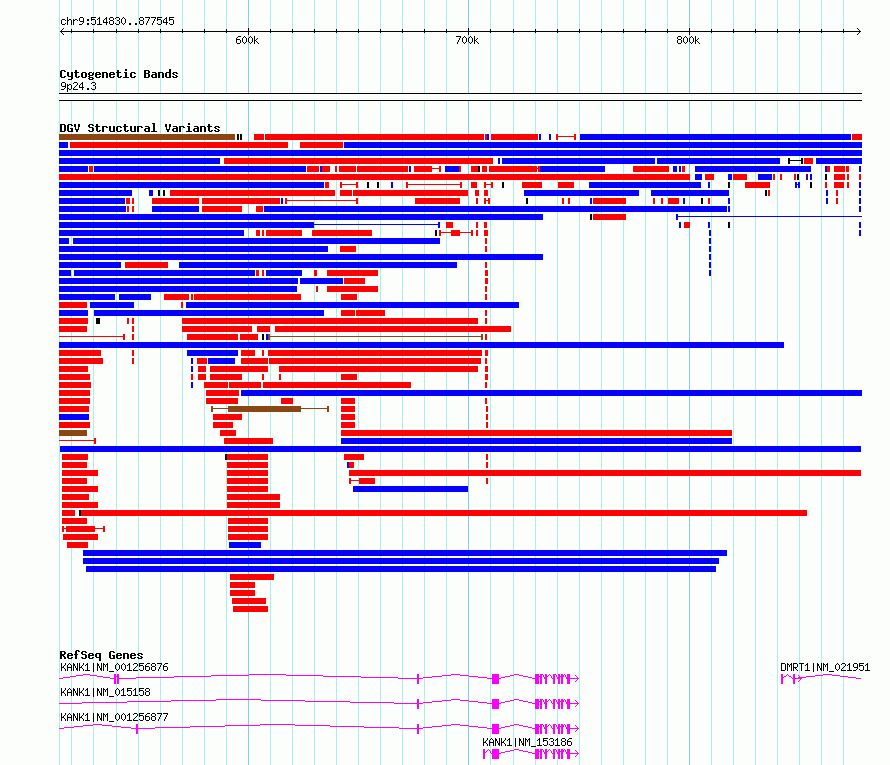This screenshot has width=890, height=765.
Task: Click the ruler's left end arrow
Action: click(x=62, y=31)
